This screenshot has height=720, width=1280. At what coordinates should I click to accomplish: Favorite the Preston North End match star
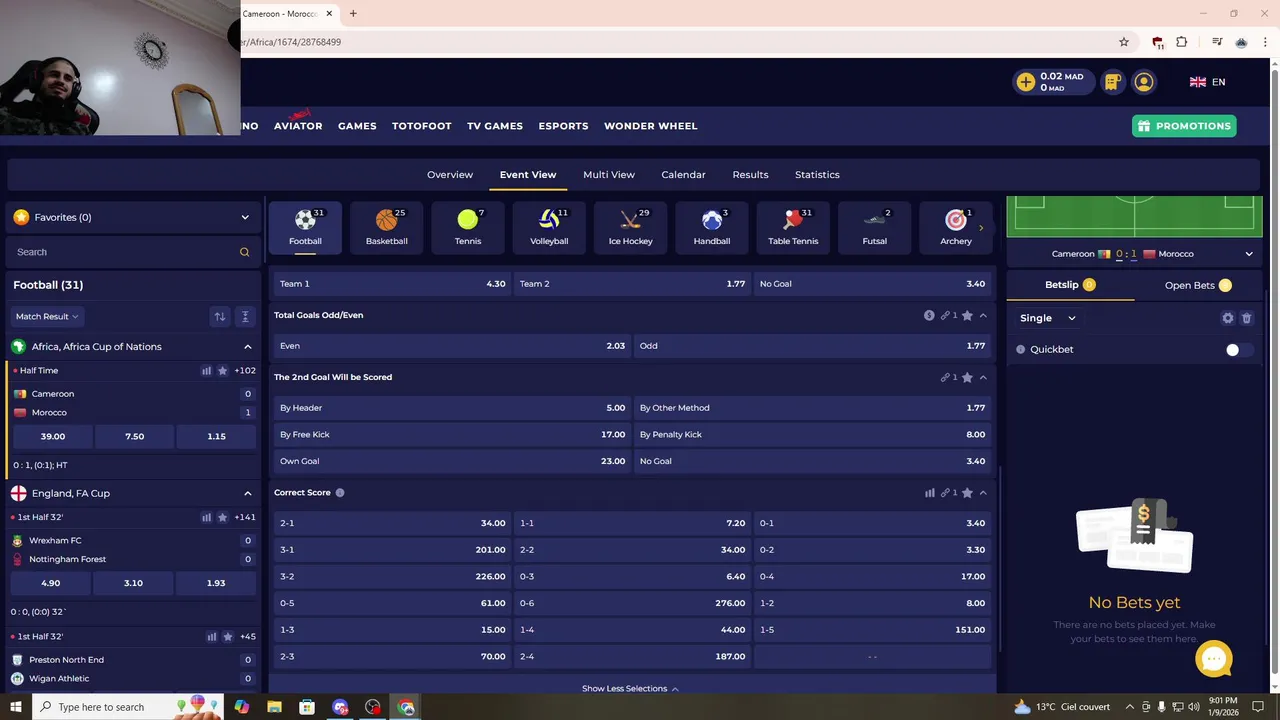(228, 636)
